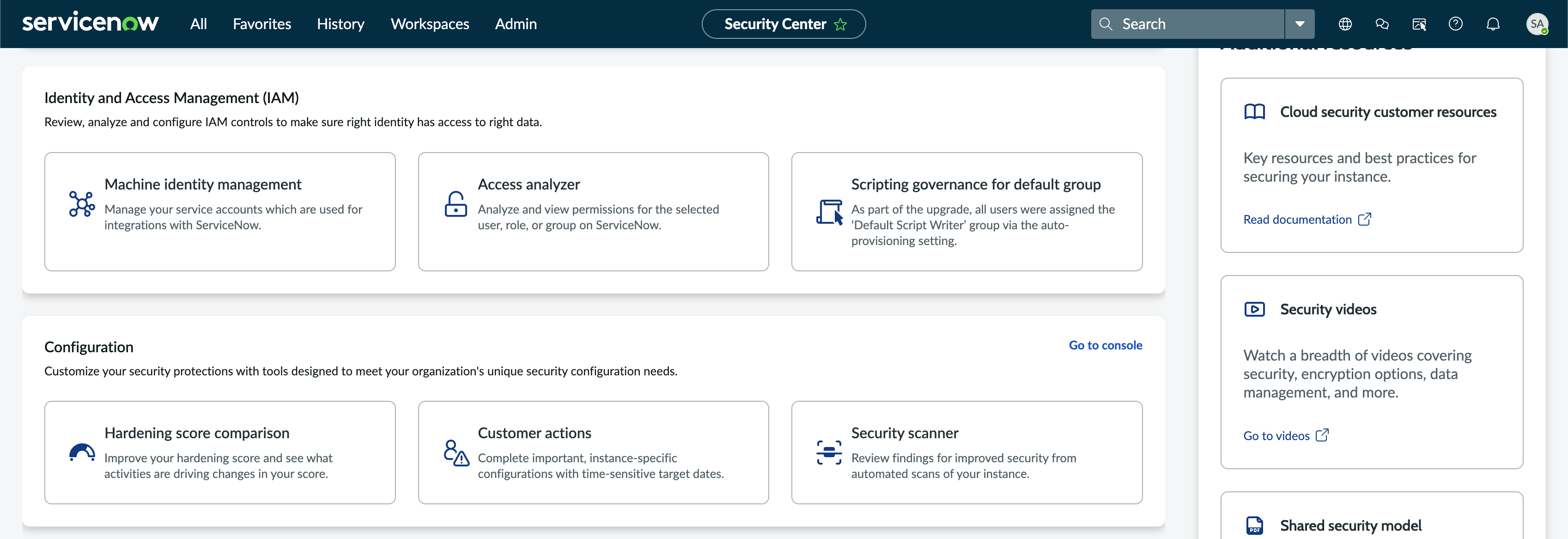Click the ServiceNow logo
This screenshot has height=539, width=1568.
coord(90,23)
